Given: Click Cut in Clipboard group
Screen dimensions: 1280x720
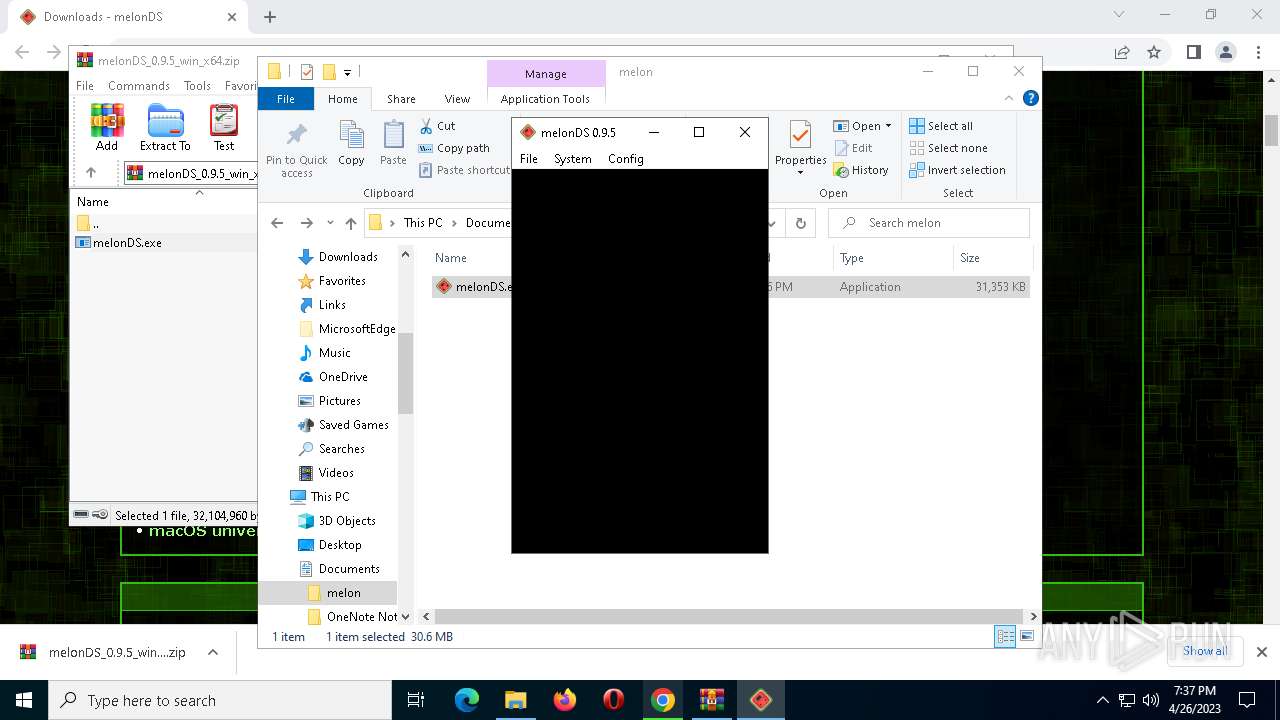Looking at the screenshot, I should tap(437, 126).
